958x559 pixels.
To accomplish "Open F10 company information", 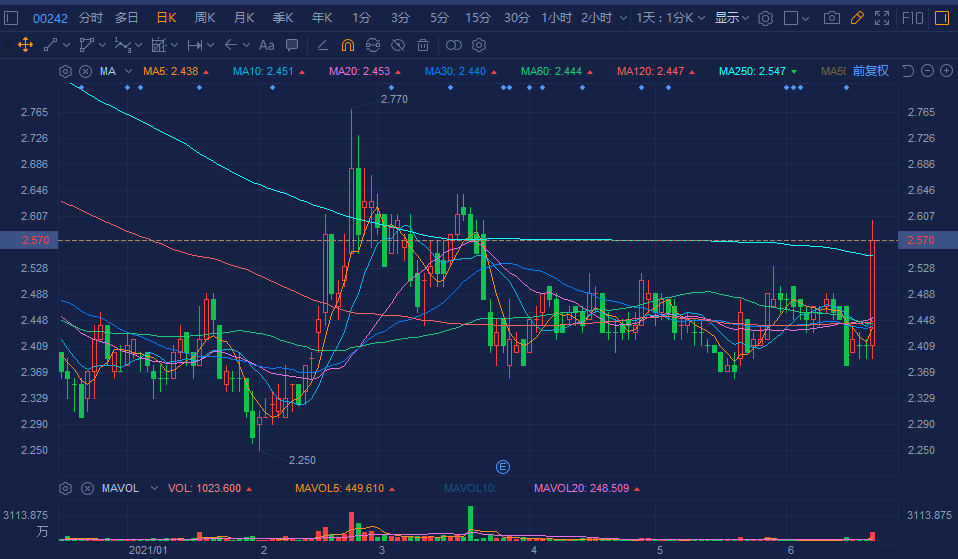I will click(913, 18).
